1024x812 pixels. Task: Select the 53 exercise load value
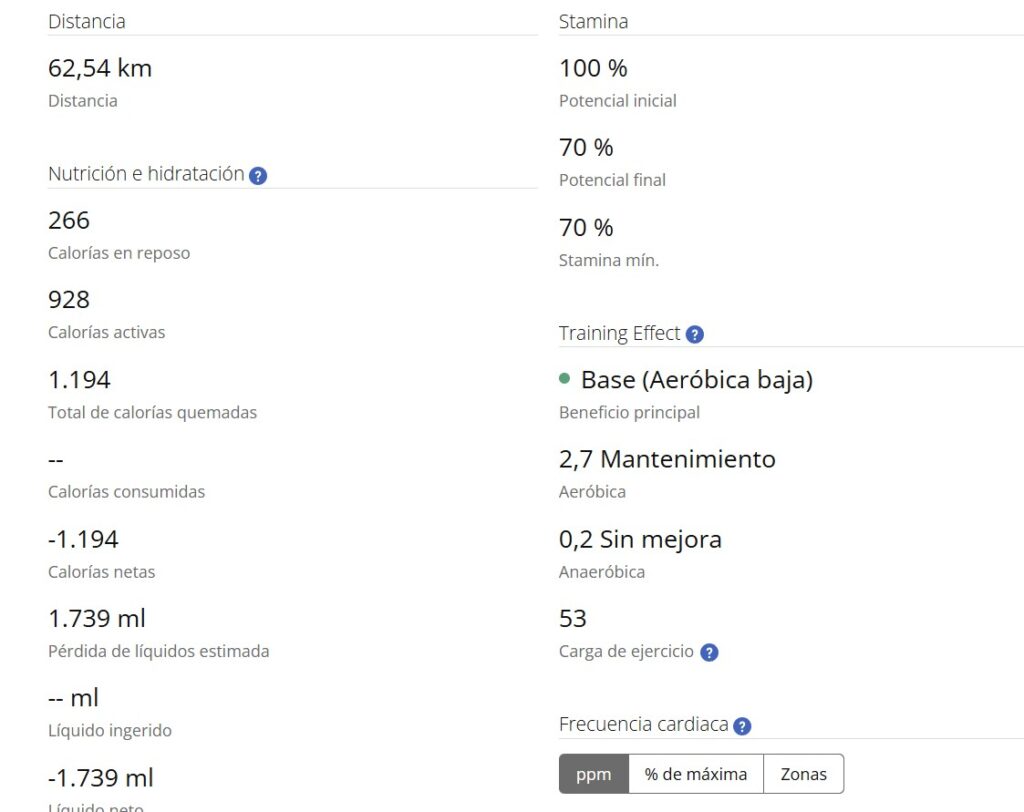[x=573, y=618]
